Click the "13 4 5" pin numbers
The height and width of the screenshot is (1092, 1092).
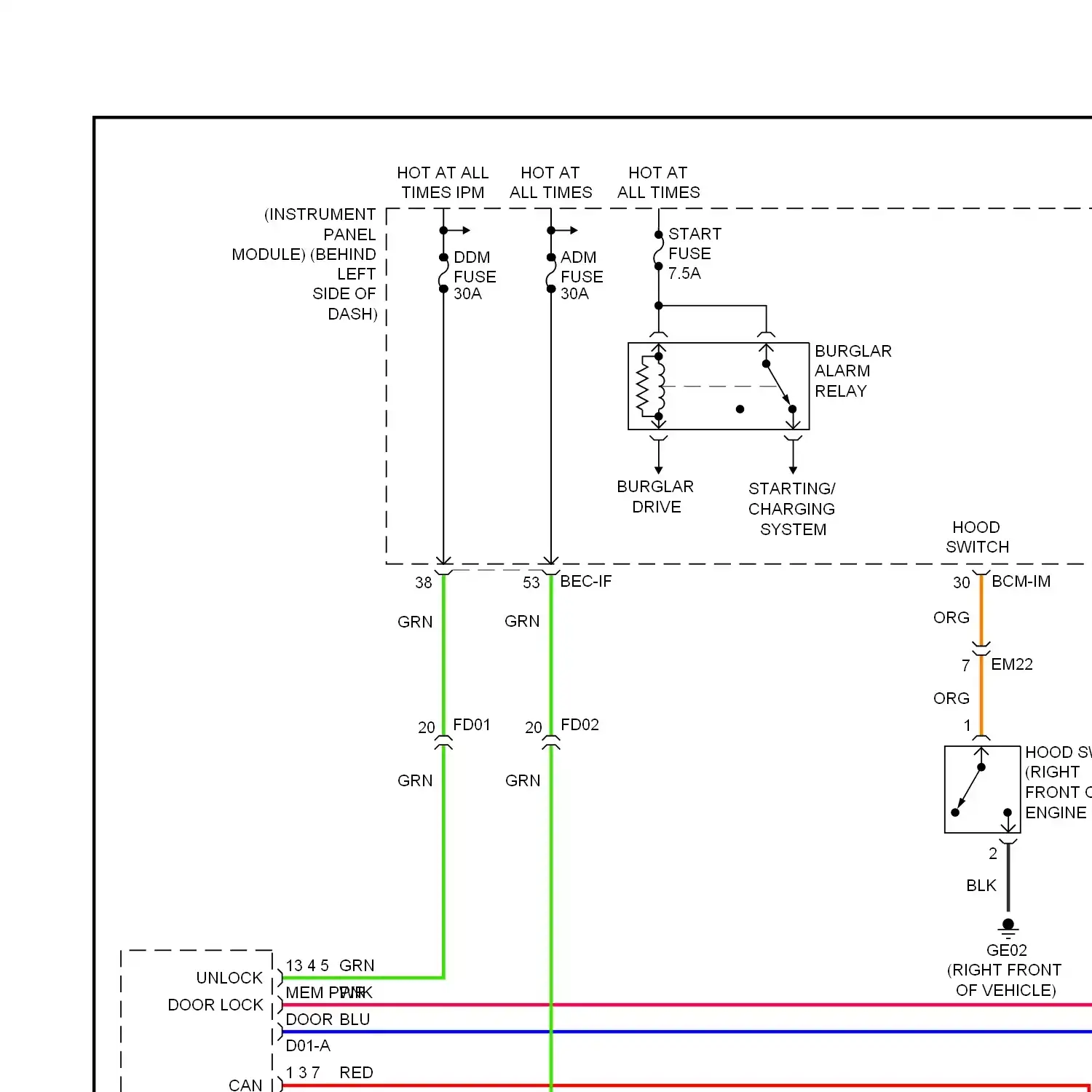307,965
